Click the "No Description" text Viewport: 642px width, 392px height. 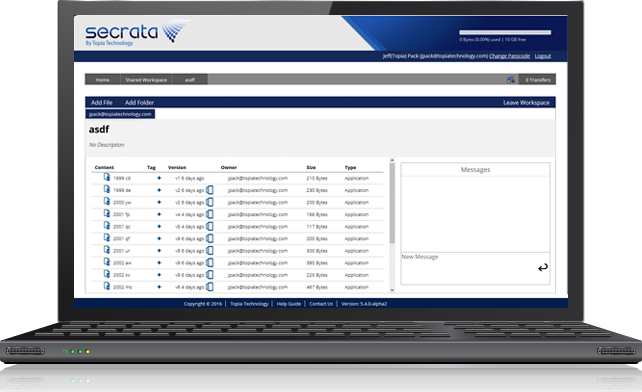106,145
